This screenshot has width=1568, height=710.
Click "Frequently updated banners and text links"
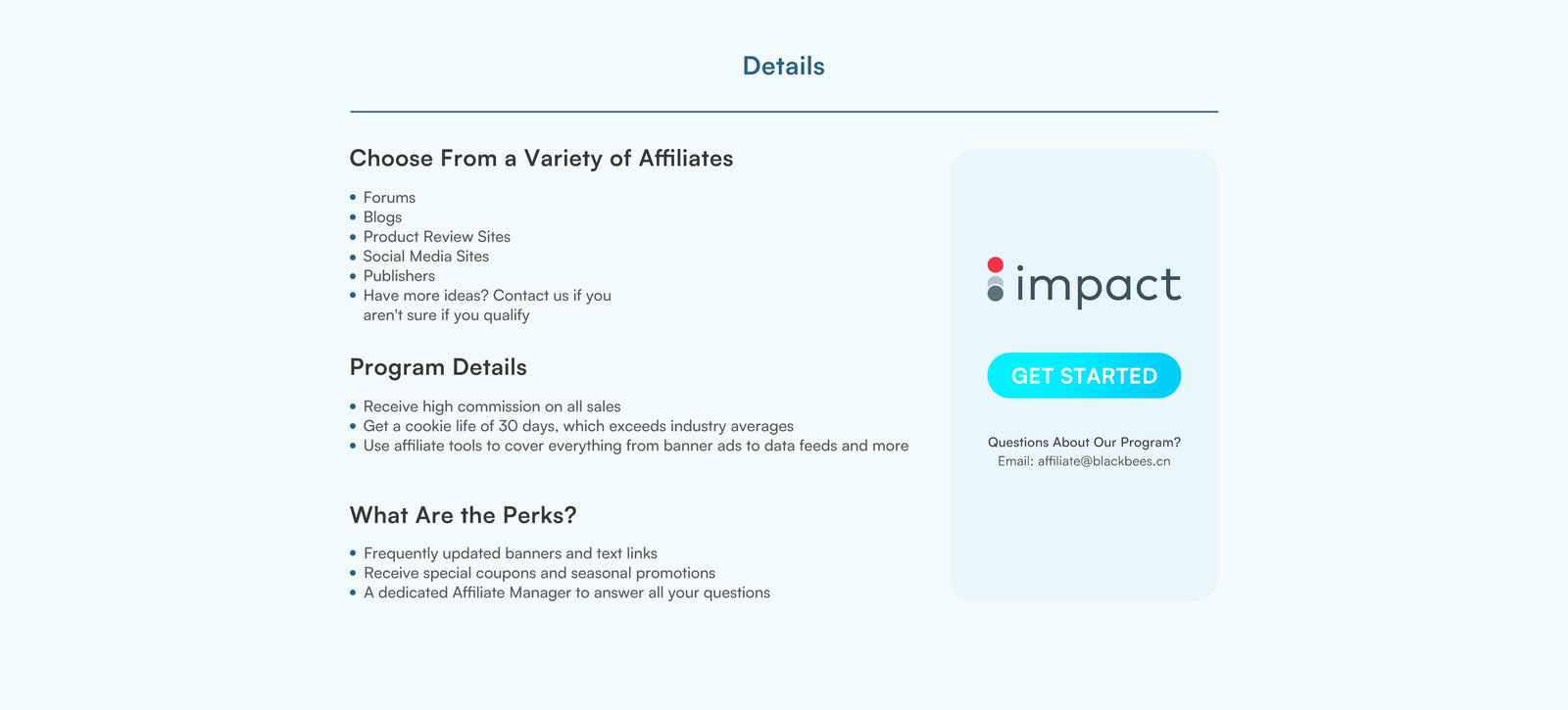(510, 553)
